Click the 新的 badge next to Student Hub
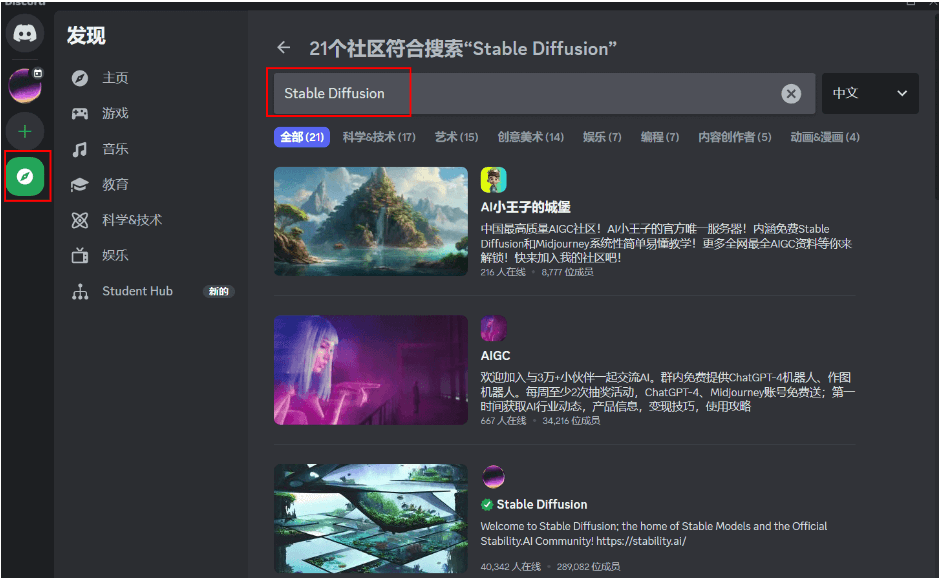Image resolution: width=939 pixels, height=578 pixels. 219,291
